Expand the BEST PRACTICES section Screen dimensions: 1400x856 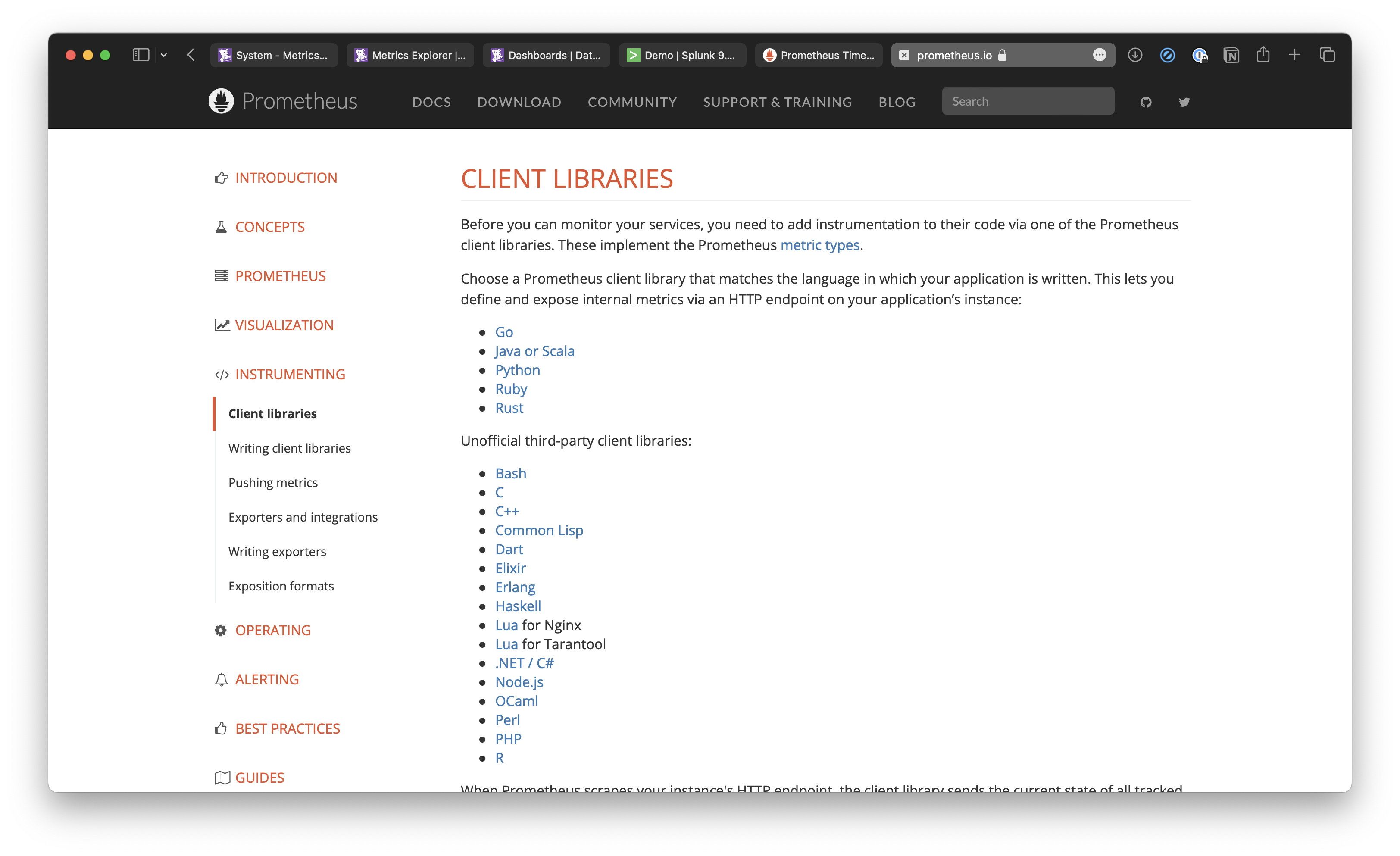pos(287,728)
